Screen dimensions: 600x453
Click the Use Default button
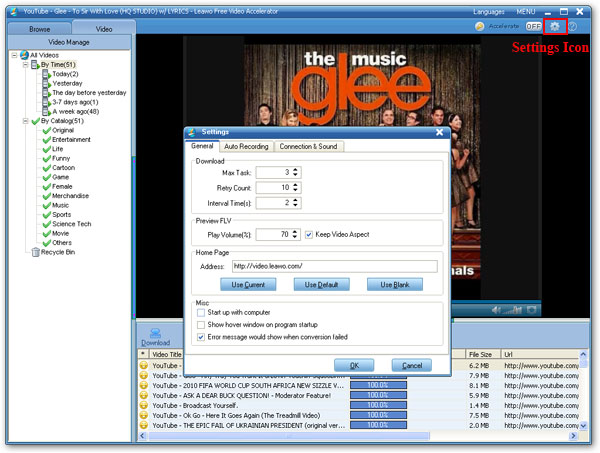321,285
